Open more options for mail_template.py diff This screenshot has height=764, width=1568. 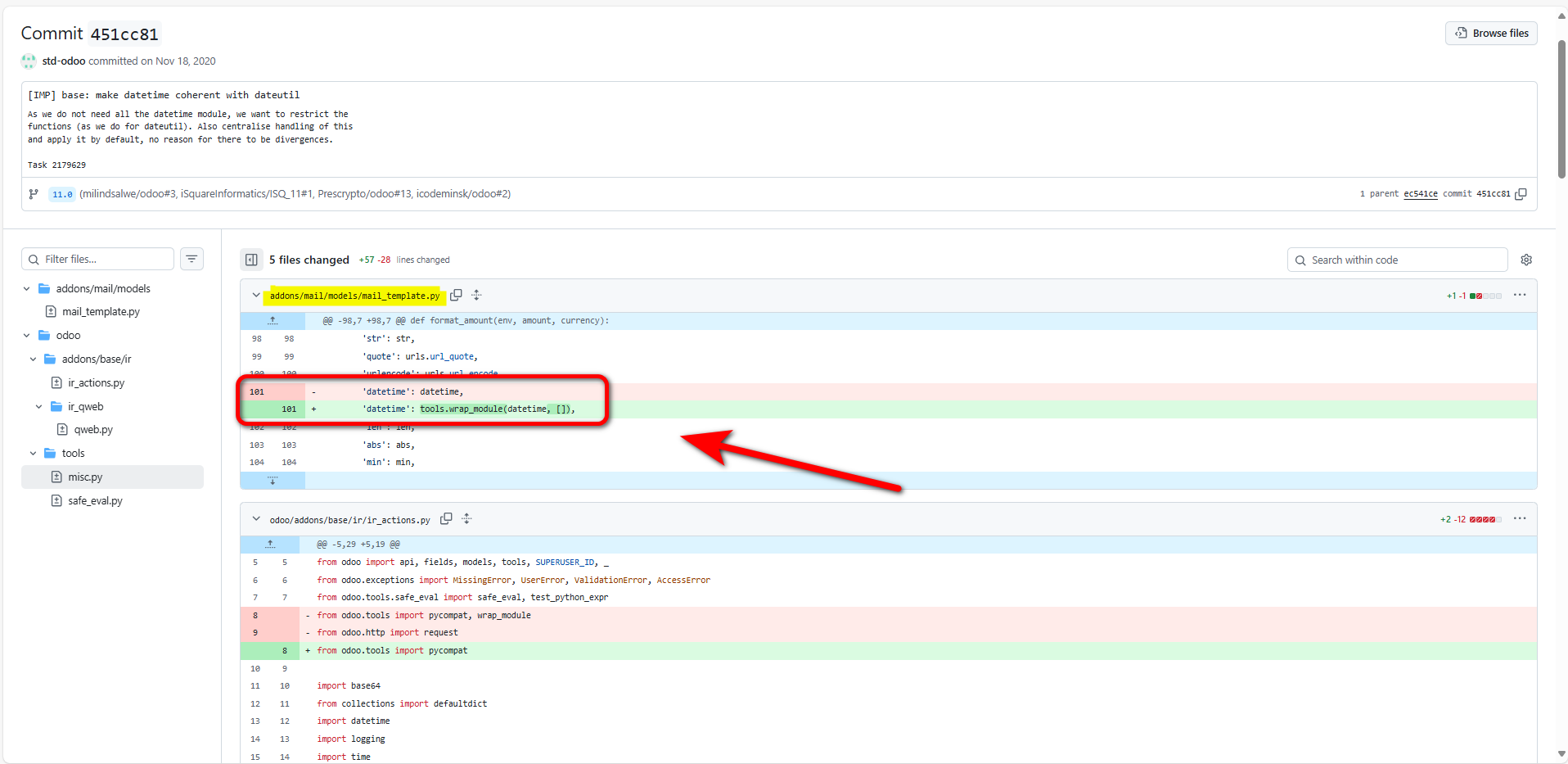point(1520,295)
